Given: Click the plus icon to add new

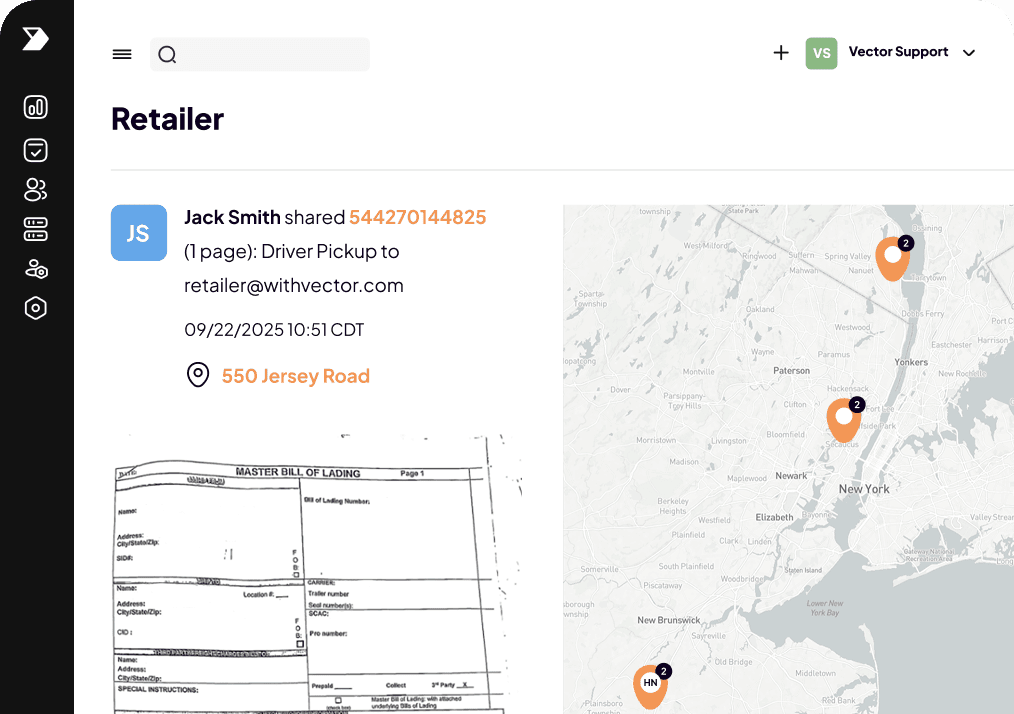Looking at the screenshot, I should [781, 53].
